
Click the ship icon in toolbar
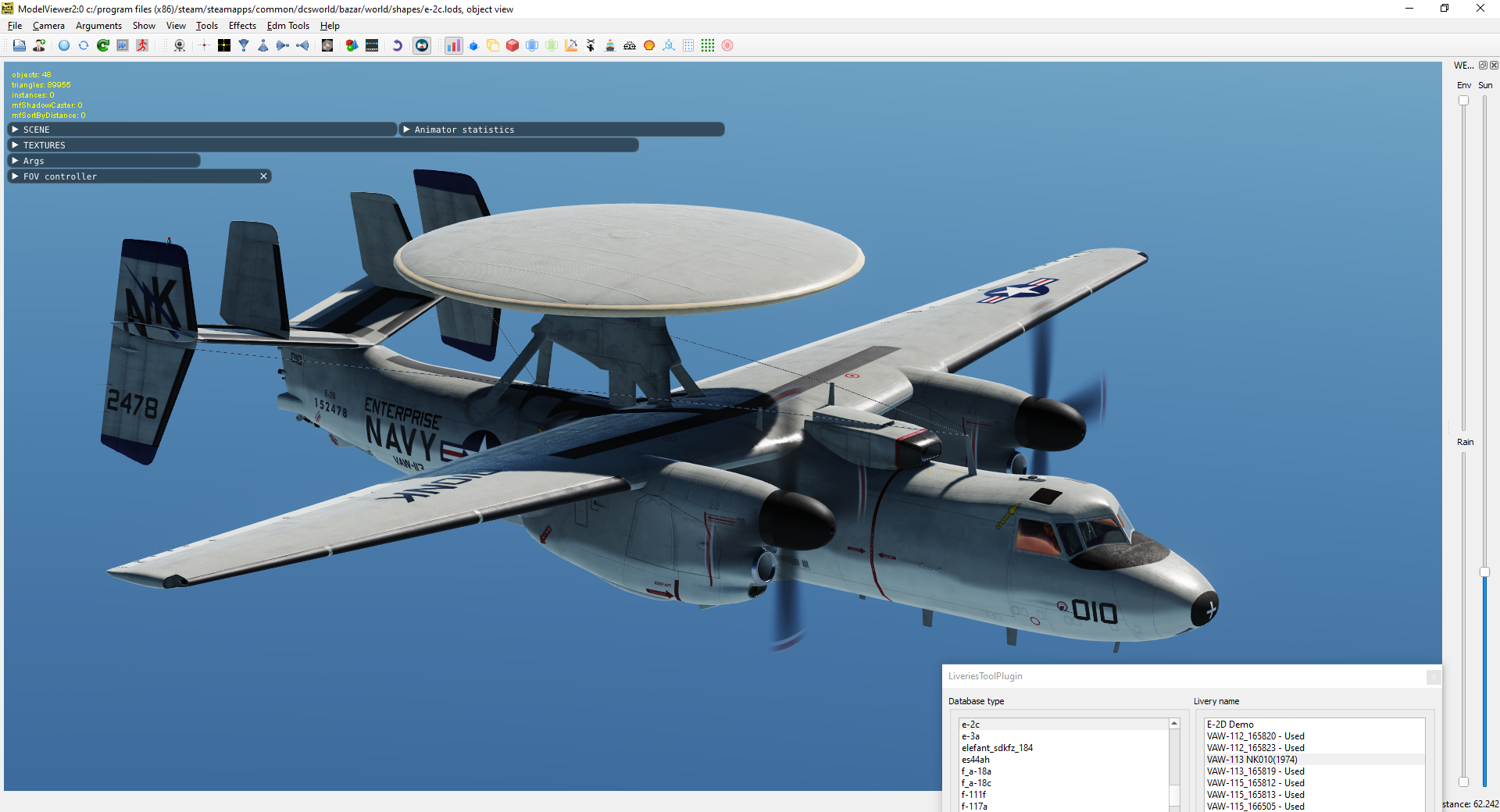[x=610, y=45]
